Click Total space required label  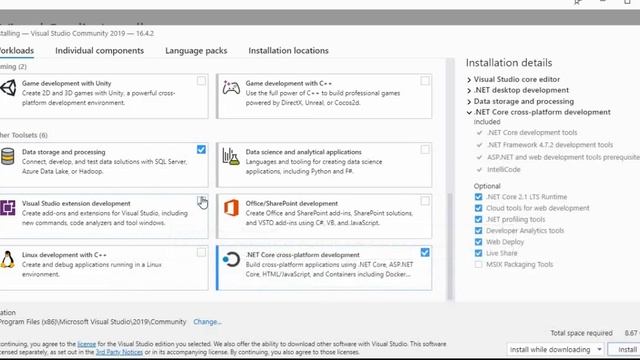click(581, 333)
